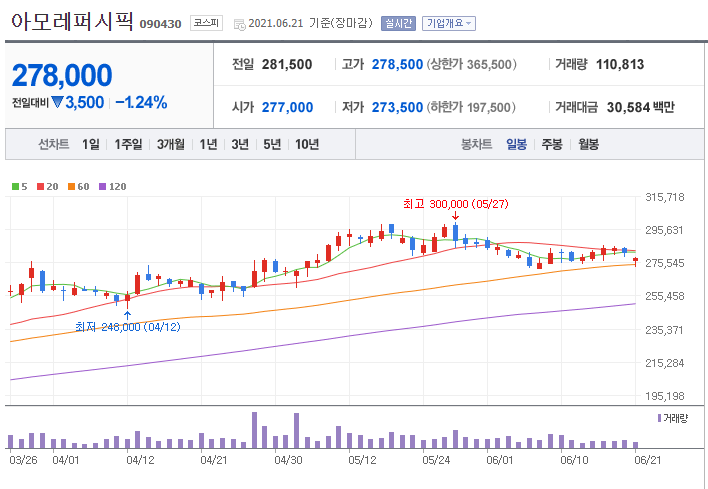Click the 최저 246,000 (04/12) annotation
This screenshot has height=489, width=708.
[128, 327]
